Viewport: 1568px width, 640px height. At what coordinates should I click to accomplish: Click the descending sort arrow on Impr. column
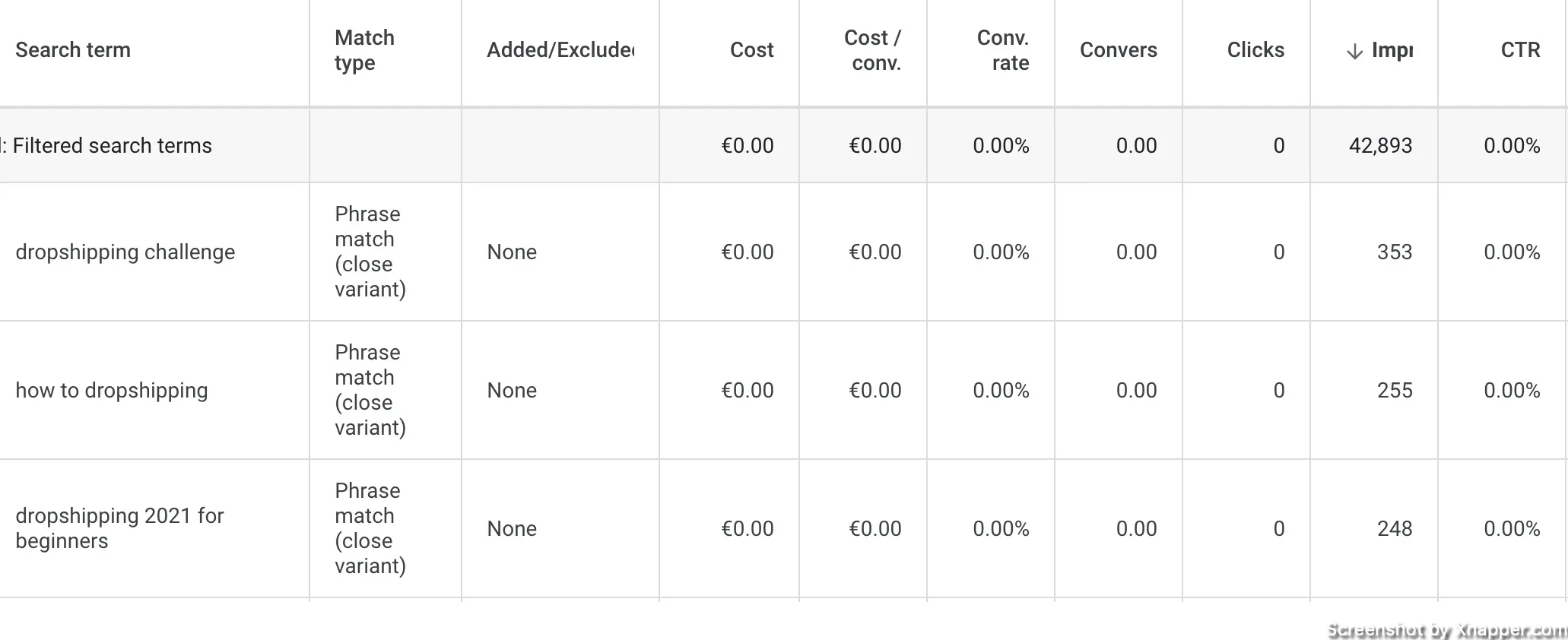point(1354,51)
